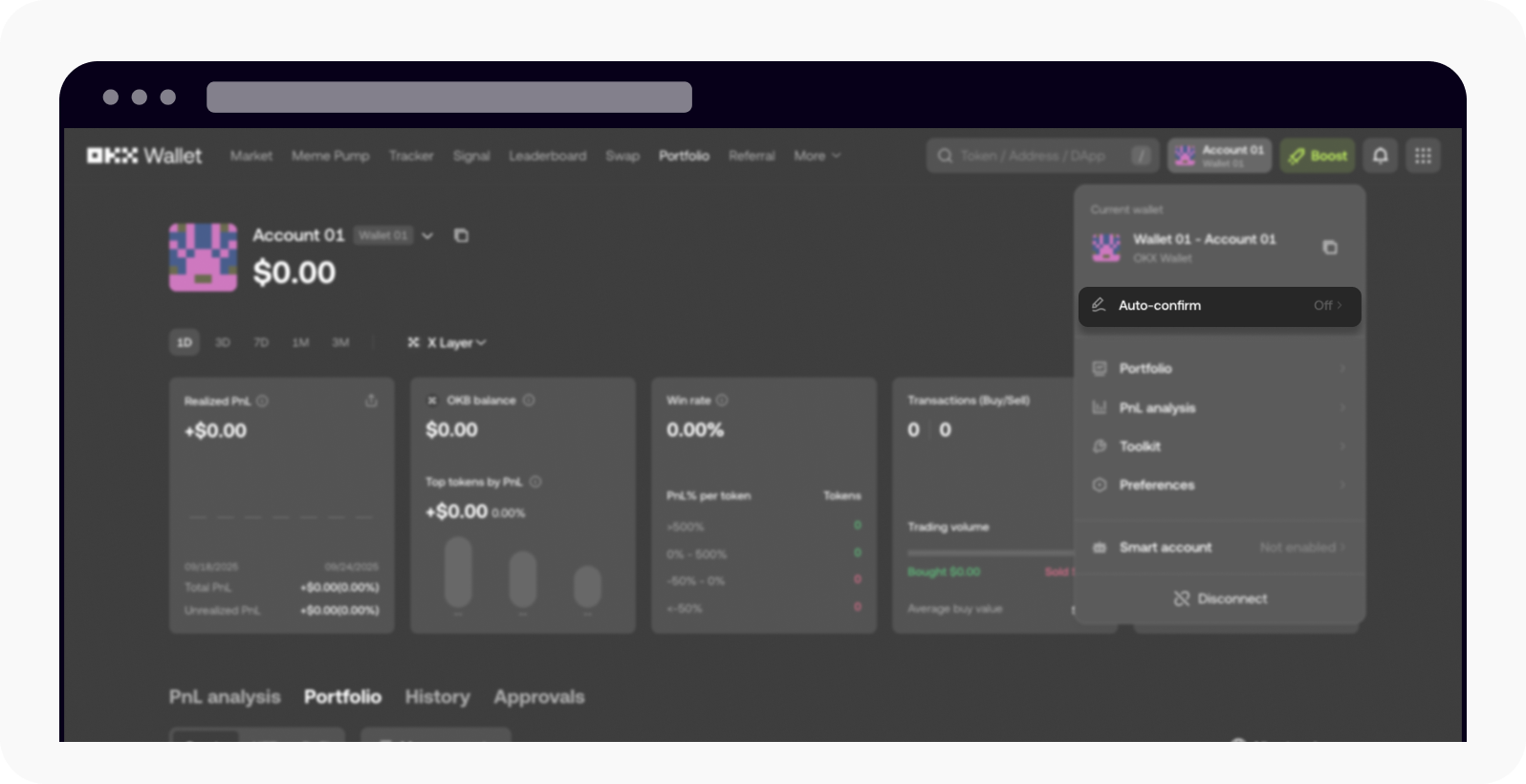Select the 3M time range
The width and height of the screenshot is (1526, 784).
[x=340, y=342]
